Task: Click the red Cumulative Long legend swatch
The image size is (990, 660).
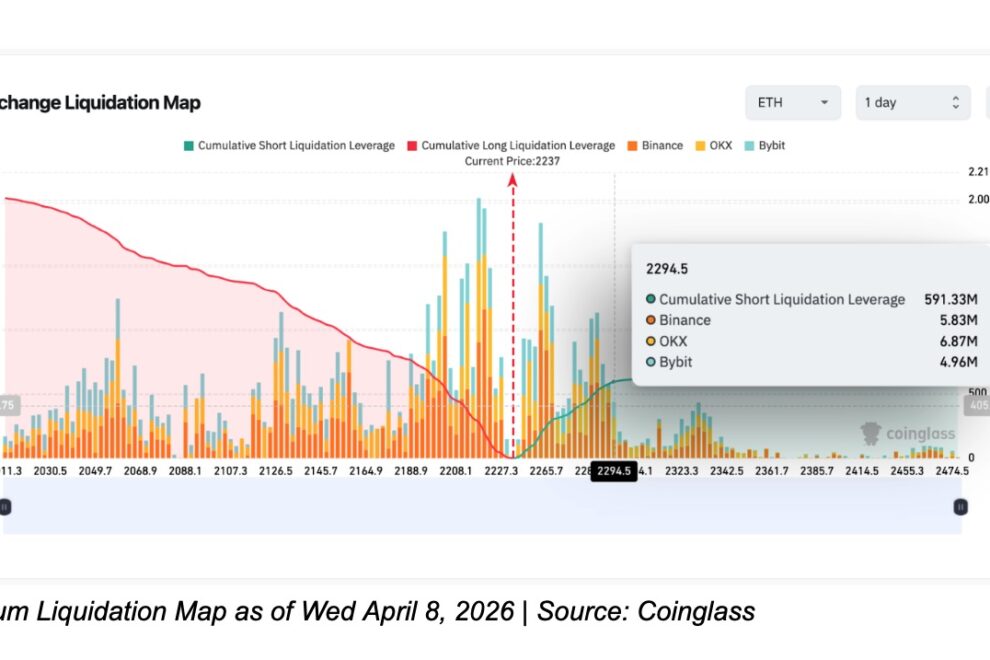Action: point(411,146)
